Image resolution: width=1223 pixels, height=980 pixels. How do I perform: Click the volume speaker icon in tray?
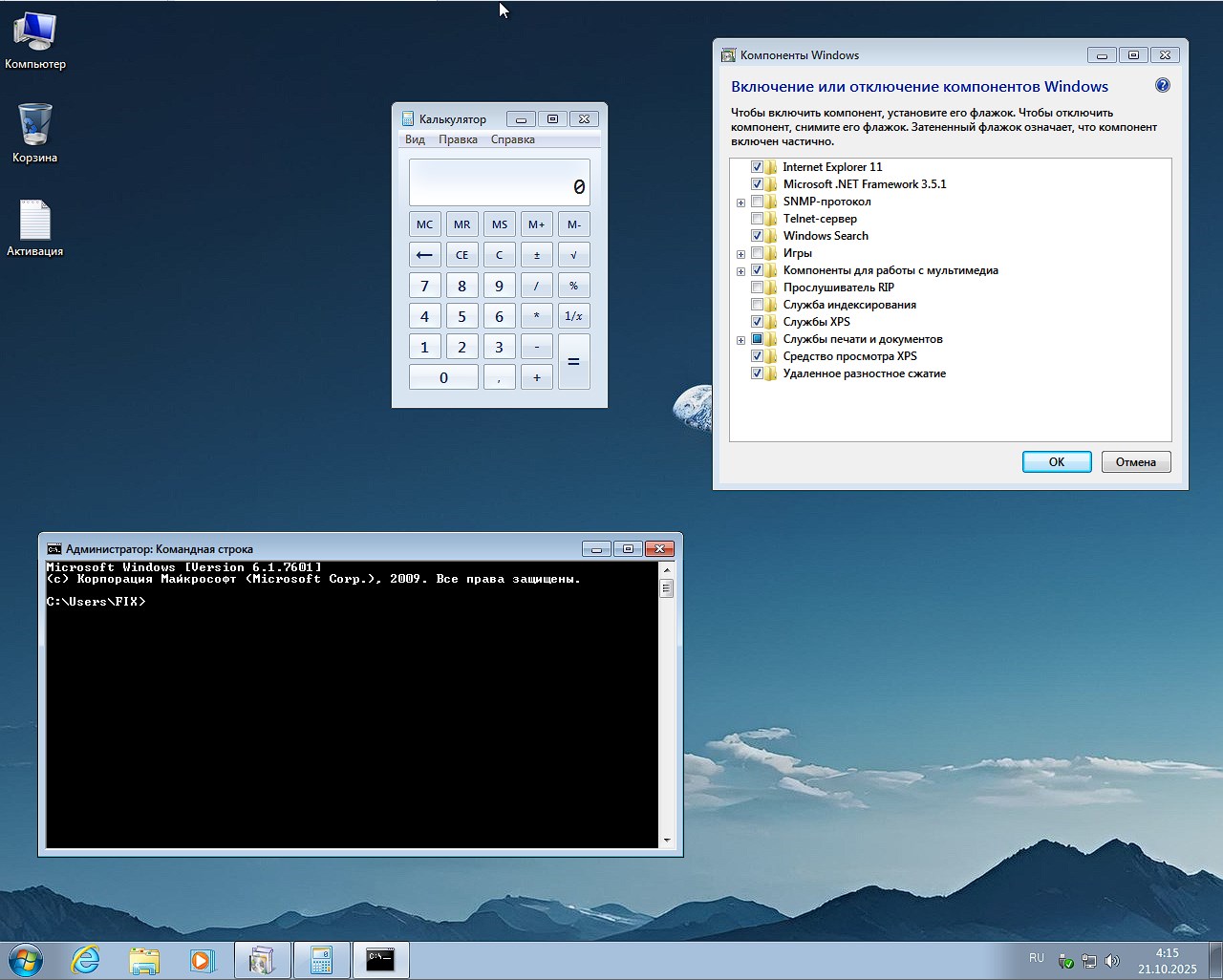[1111, 961]
